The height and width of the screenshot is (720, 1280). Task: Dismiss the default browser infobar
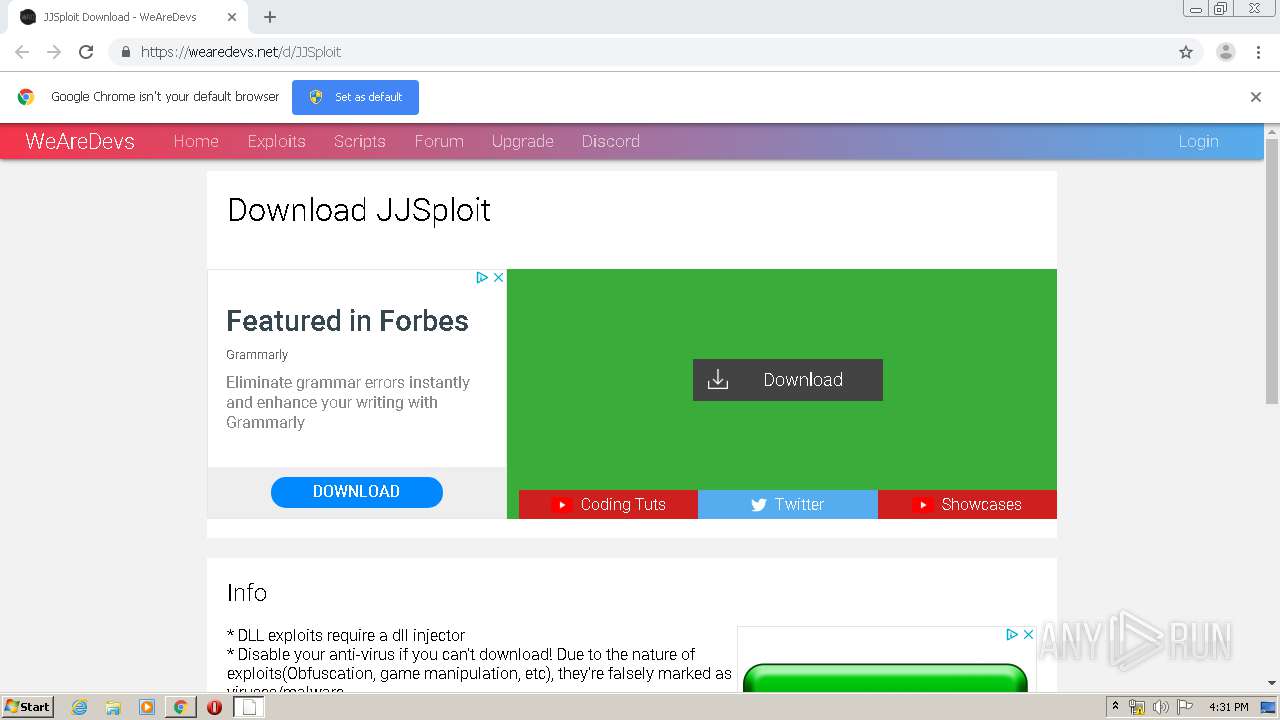[1256, 97]
